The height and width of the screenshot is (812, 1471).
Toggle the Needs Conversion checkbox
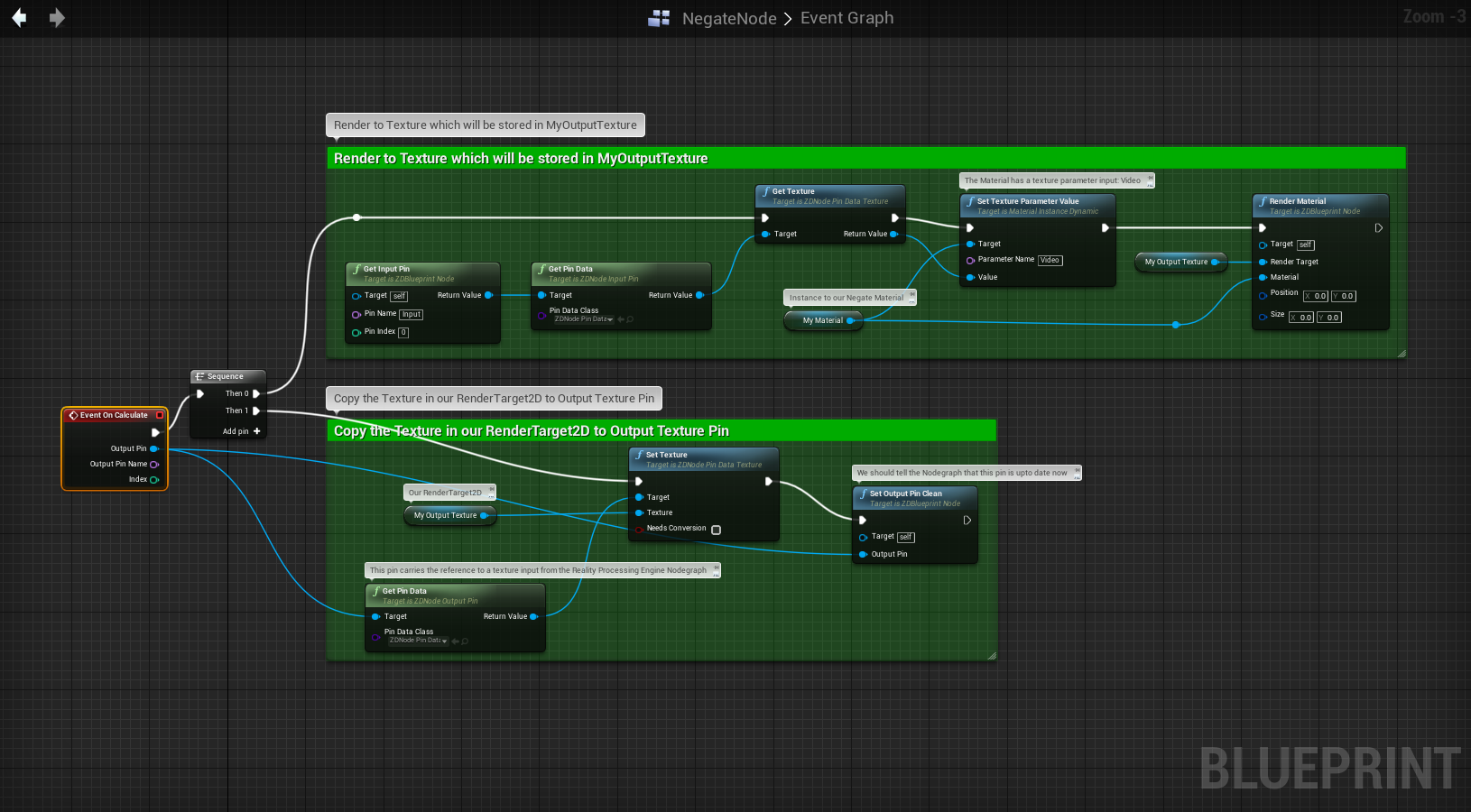click(x=716, y=530)
